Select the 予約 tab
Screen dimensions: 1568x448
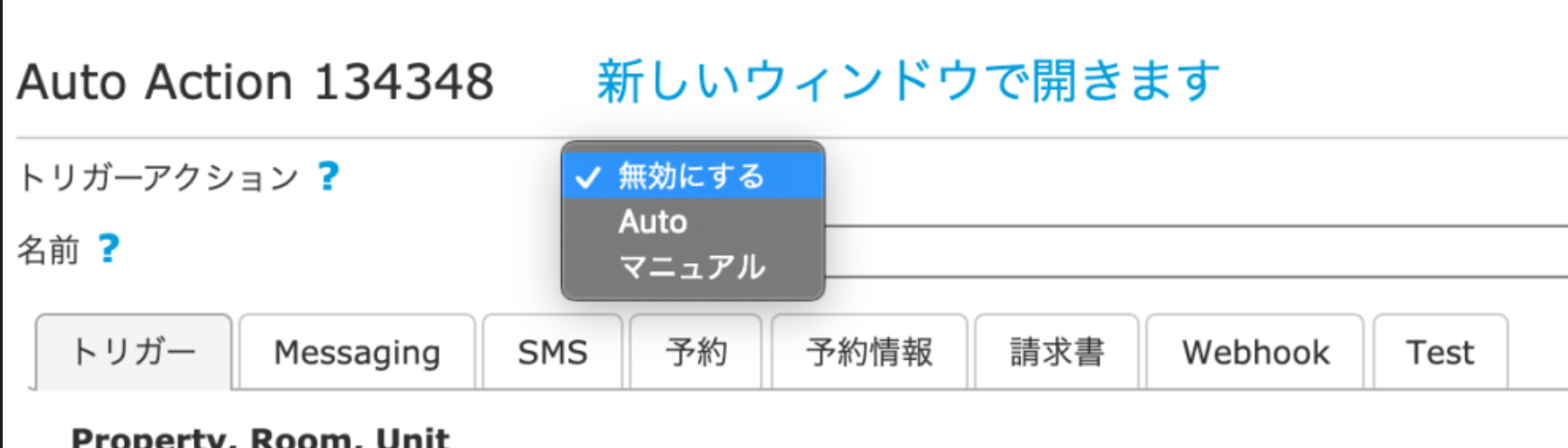(x=696, y=353)
